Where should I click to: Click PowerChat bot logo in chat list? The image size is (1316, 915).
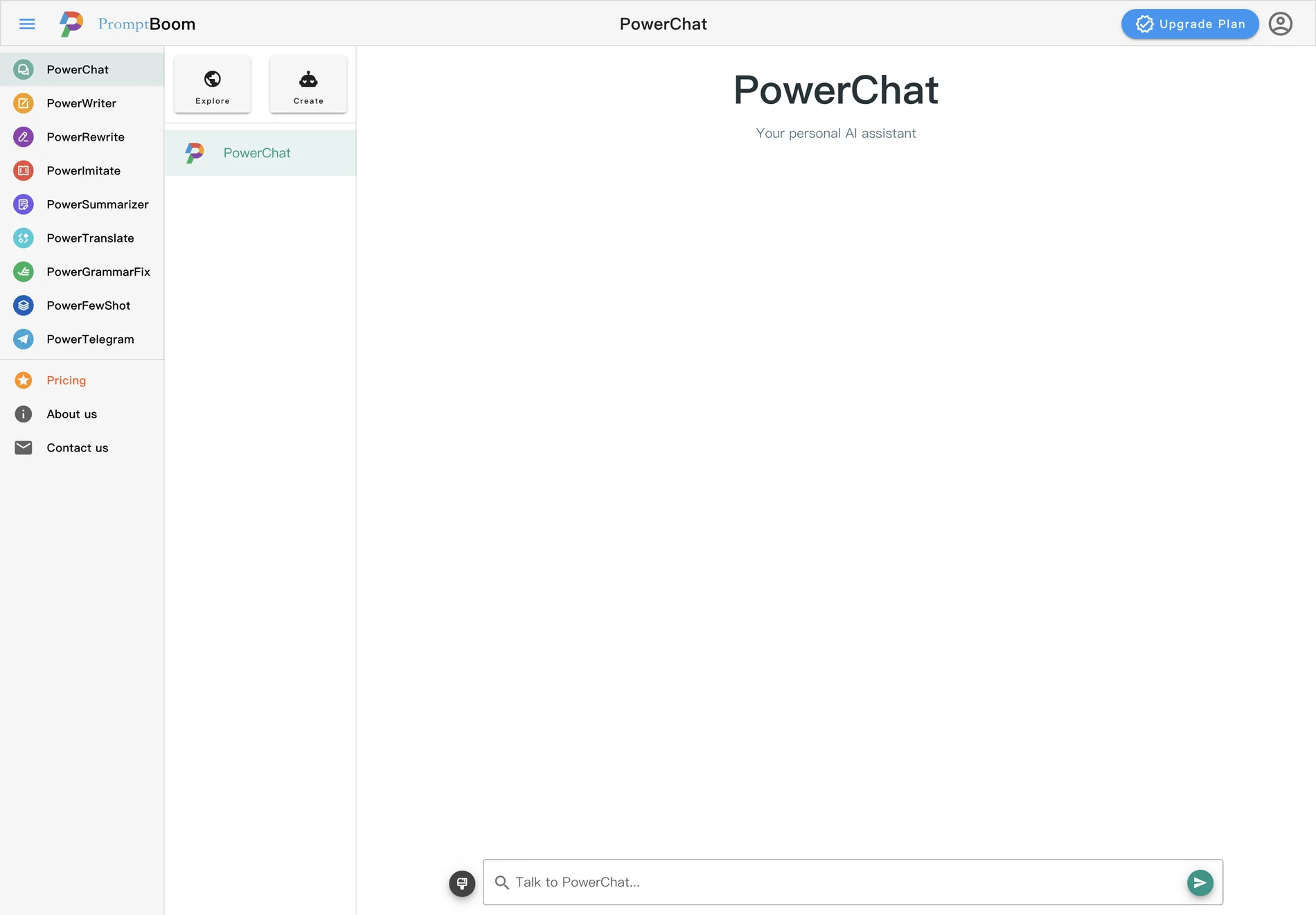tap(195, 153)
